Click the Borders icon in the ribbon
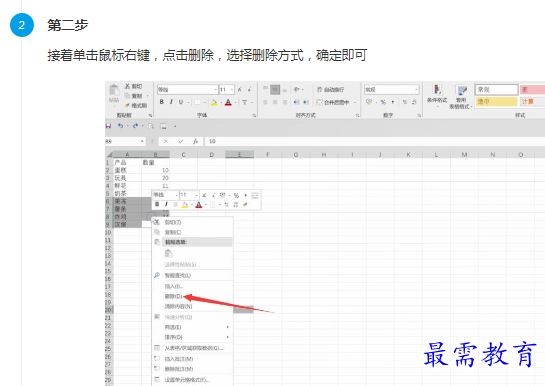 coord(197,102)
